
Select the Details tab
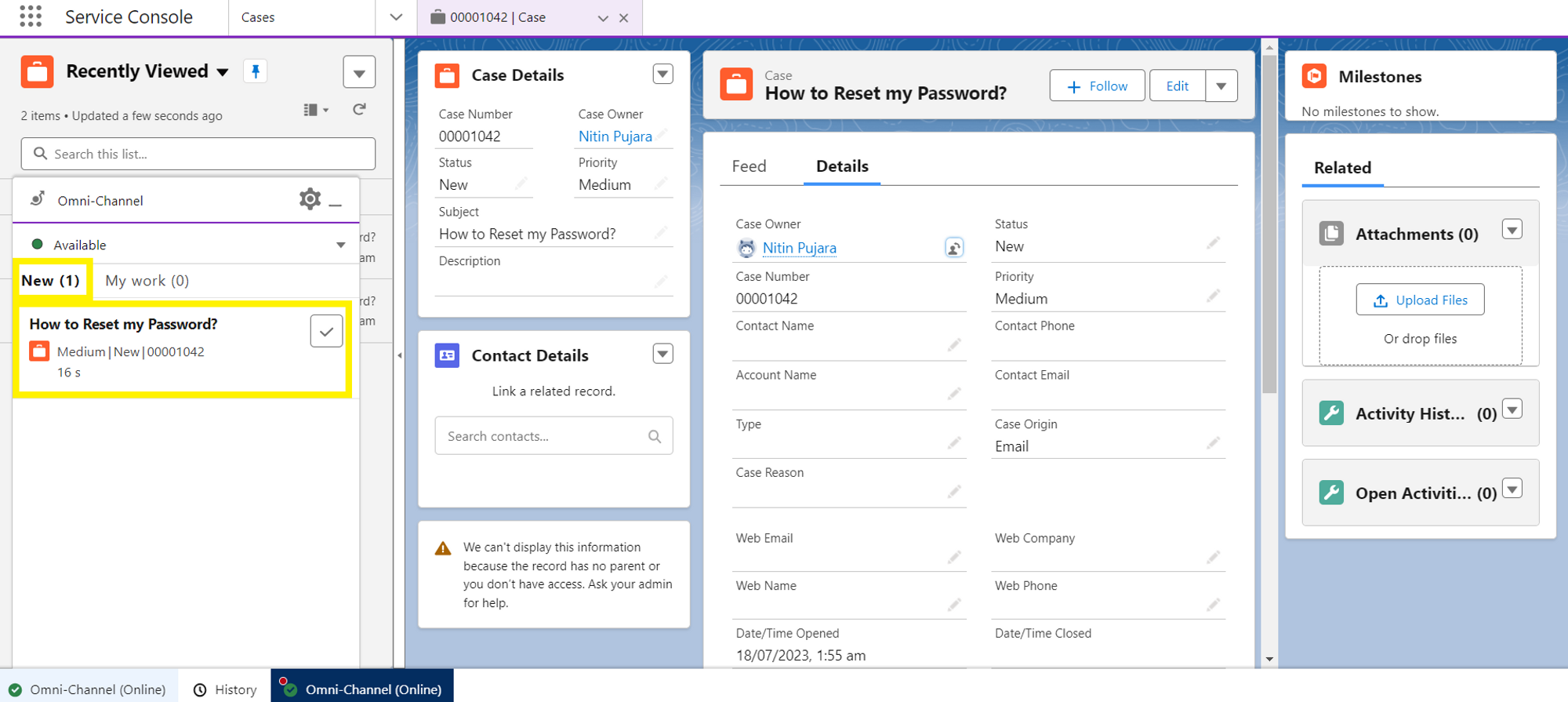(842, 166)
